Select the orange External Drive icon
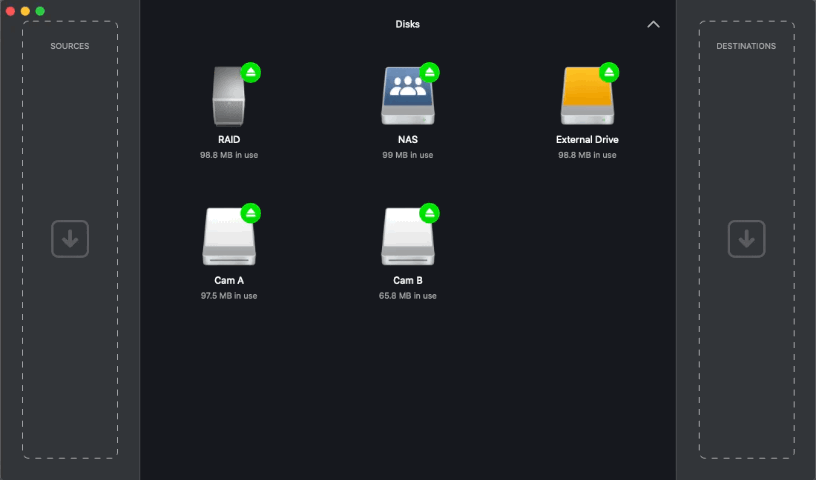 click(587, 96)
